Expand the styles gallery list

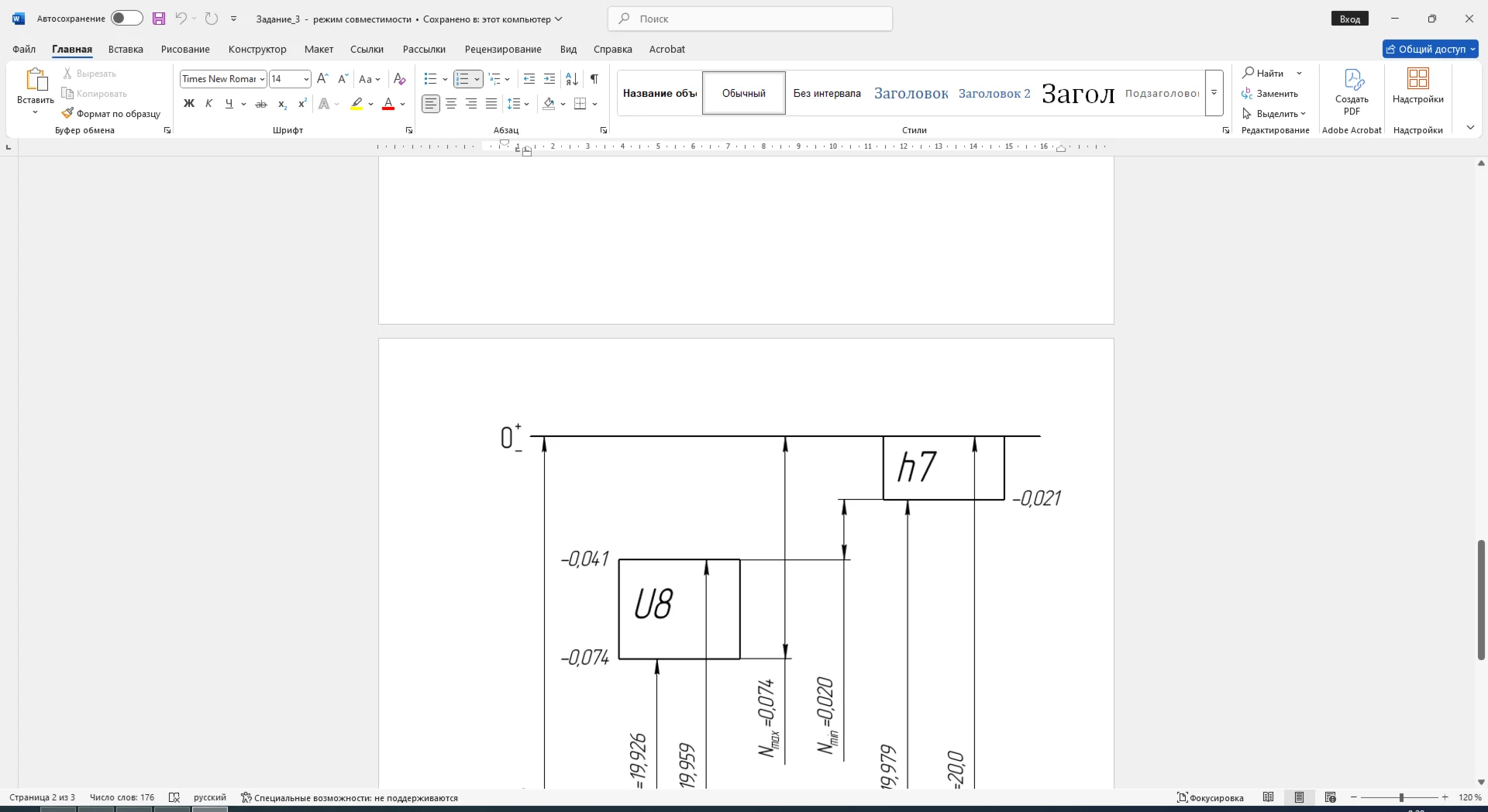[x=1214, y=93]
